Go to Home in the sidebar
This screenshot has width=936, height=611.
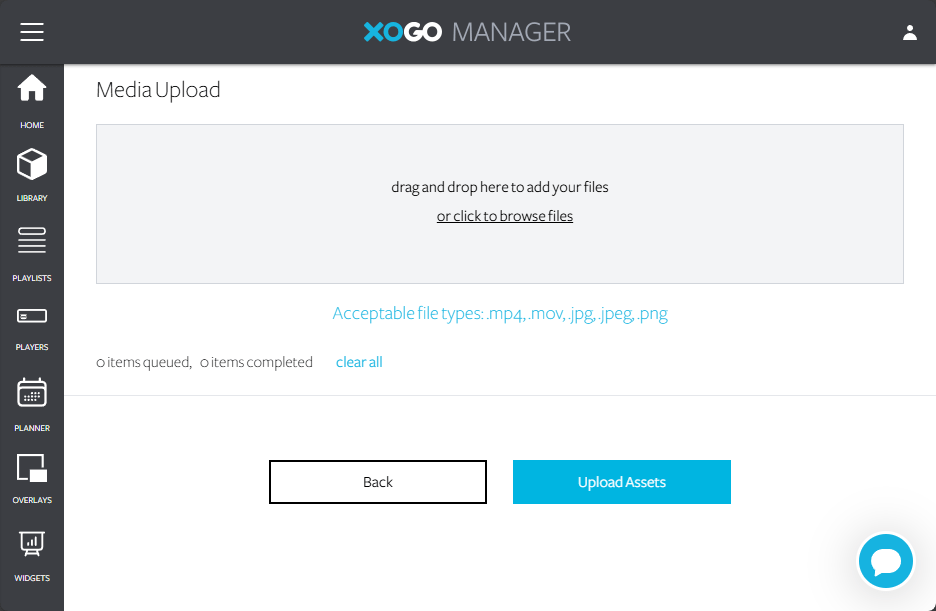point(32,100)
